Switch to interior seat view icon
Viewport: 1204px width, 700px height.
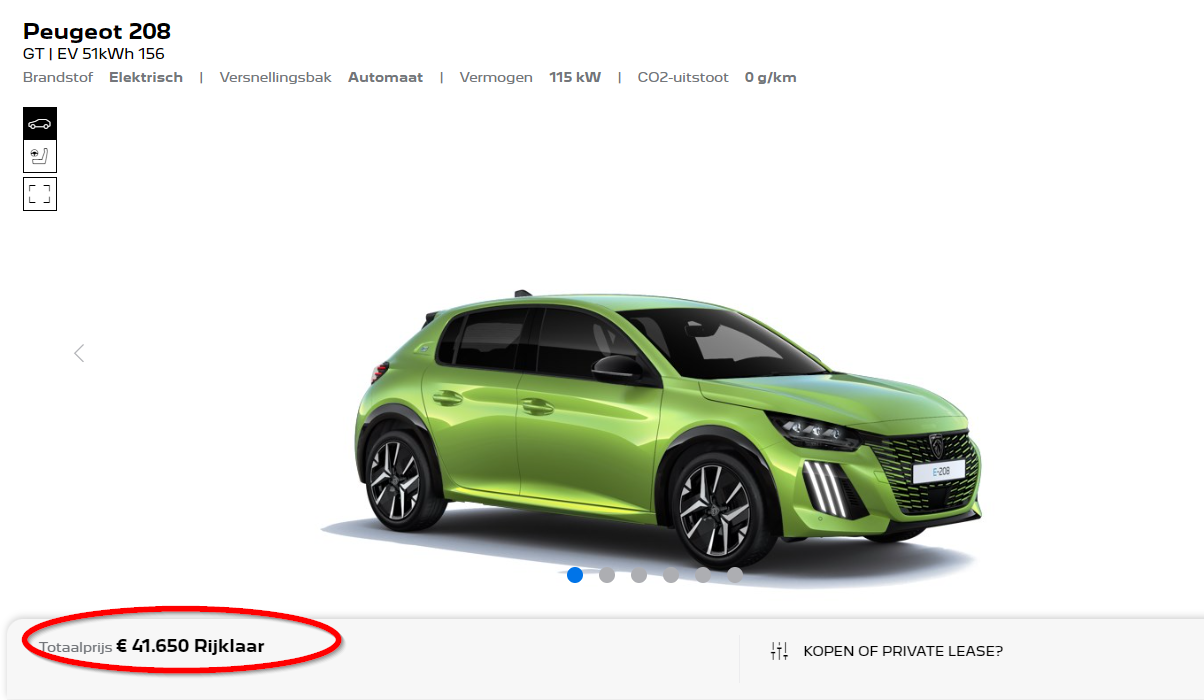[x=40, y=157]
